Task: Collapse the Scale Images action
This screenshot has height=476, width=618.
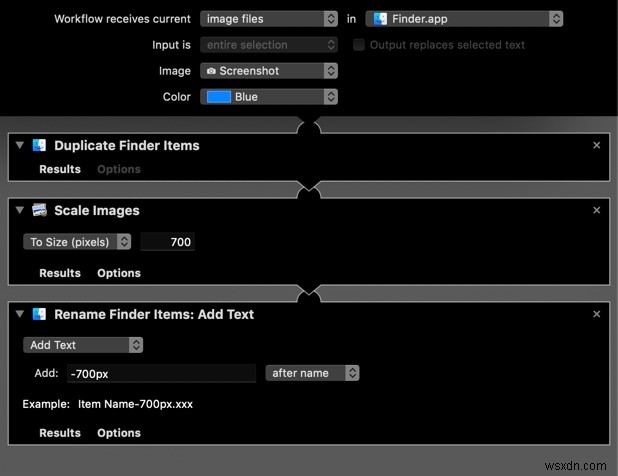Action: [x=20, y=210]
